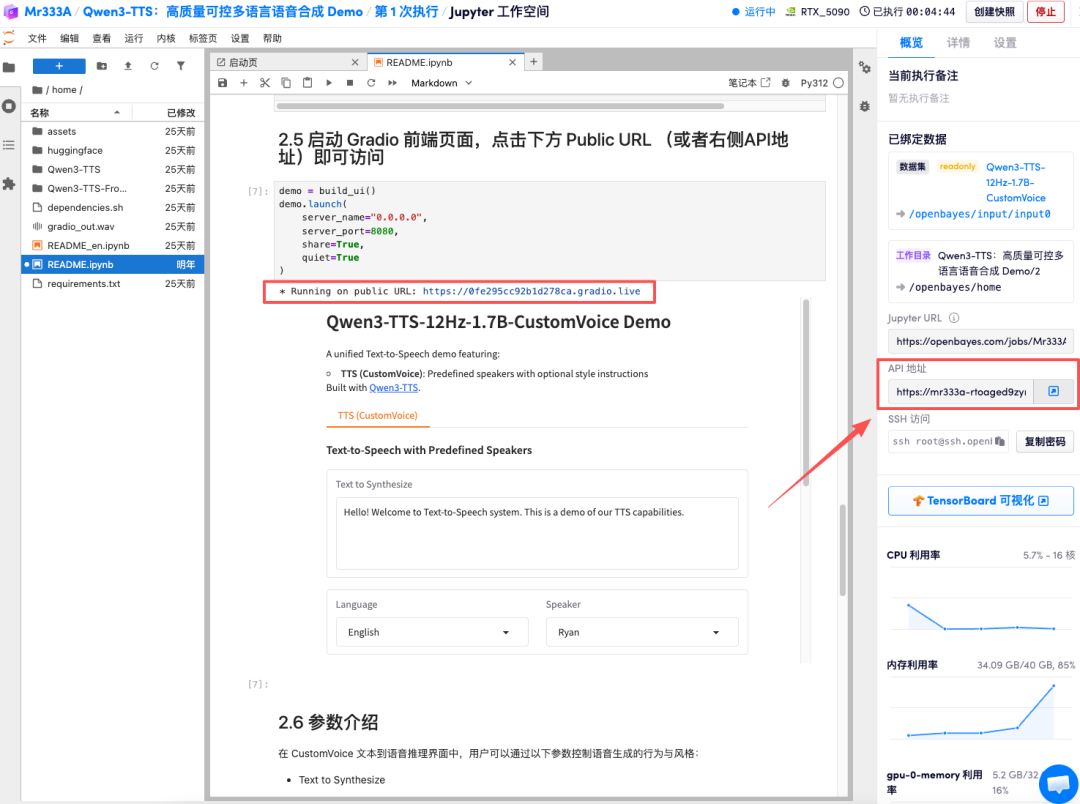Screen dimensions: 1080x804
Task: Click the 复制密码 button
Action: click(1045, 442)
